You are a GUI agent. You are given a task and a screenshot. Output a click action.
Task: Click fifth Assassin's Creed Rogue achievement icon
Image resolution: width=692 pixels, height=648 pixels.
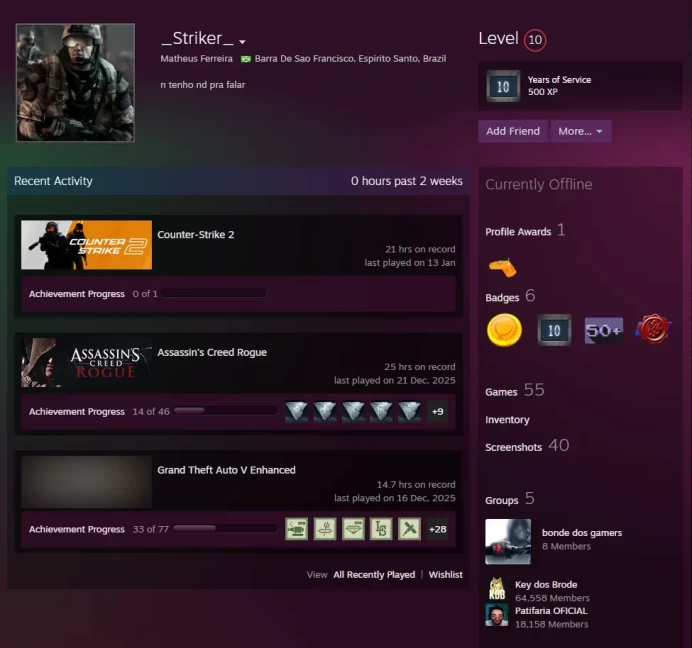point(410,411)
